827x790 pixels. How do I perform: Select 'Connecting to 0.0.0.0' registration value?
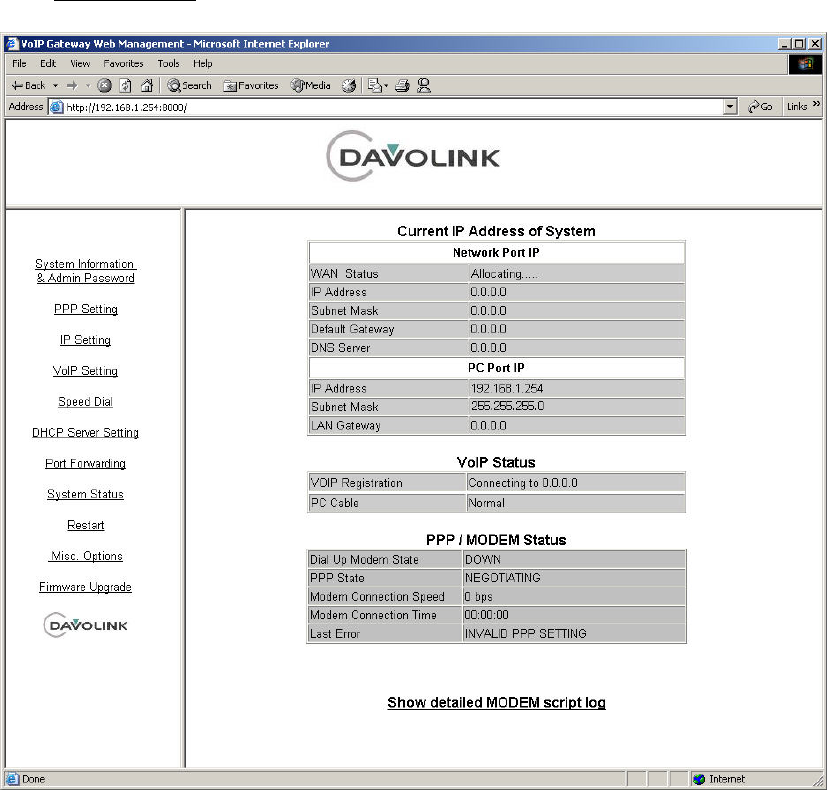pos(523,483)
